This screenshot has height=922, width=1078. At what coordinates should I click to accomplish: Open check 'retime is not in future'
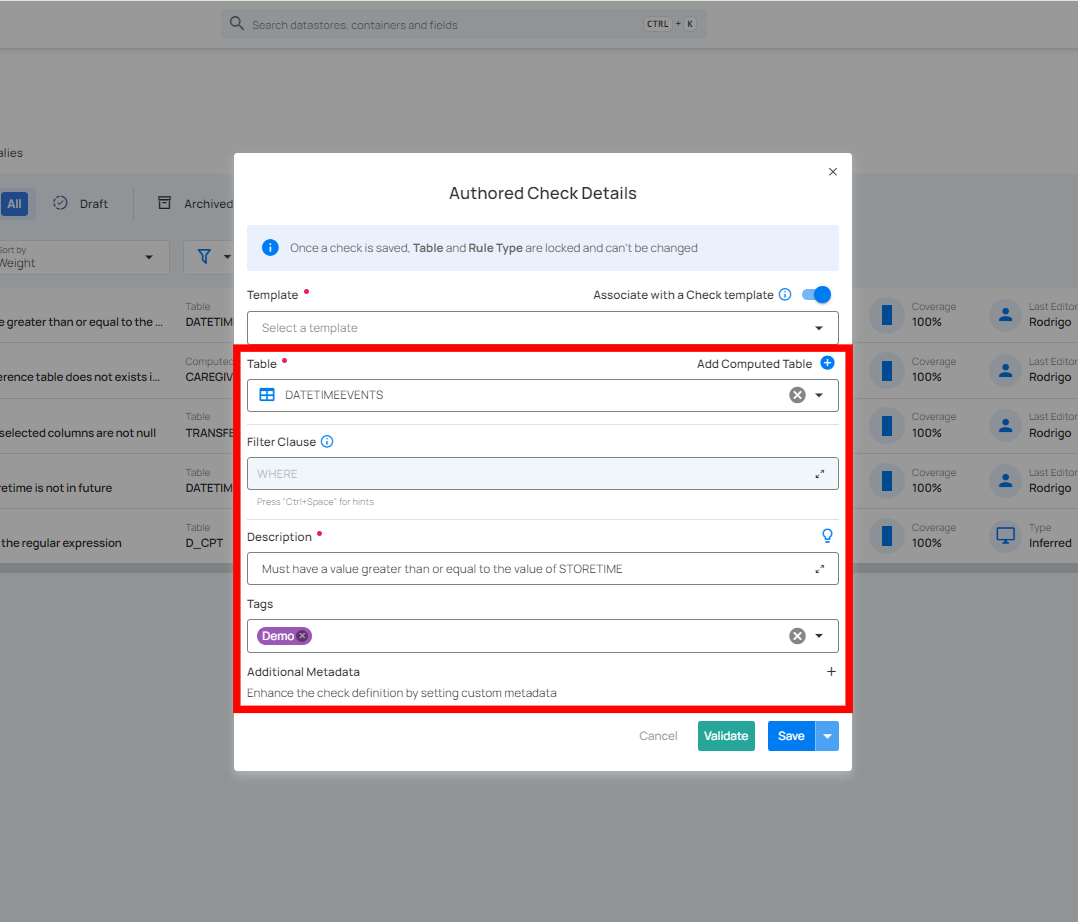56,488
